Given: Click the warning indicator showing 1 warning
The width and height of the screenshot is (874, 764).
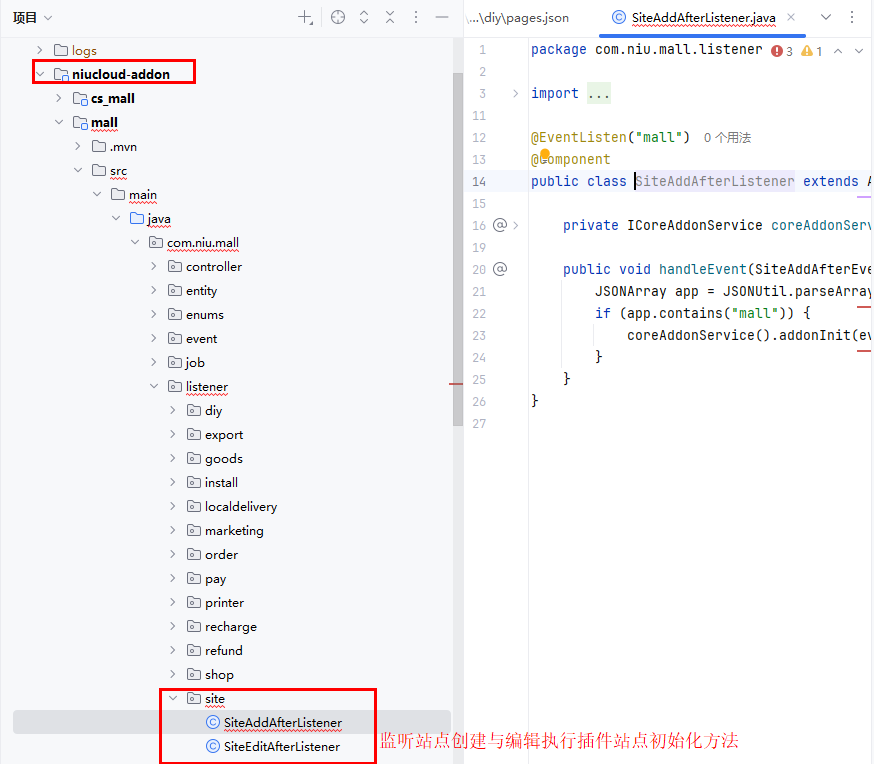Looking at the screenshot, I should (812, 50).
